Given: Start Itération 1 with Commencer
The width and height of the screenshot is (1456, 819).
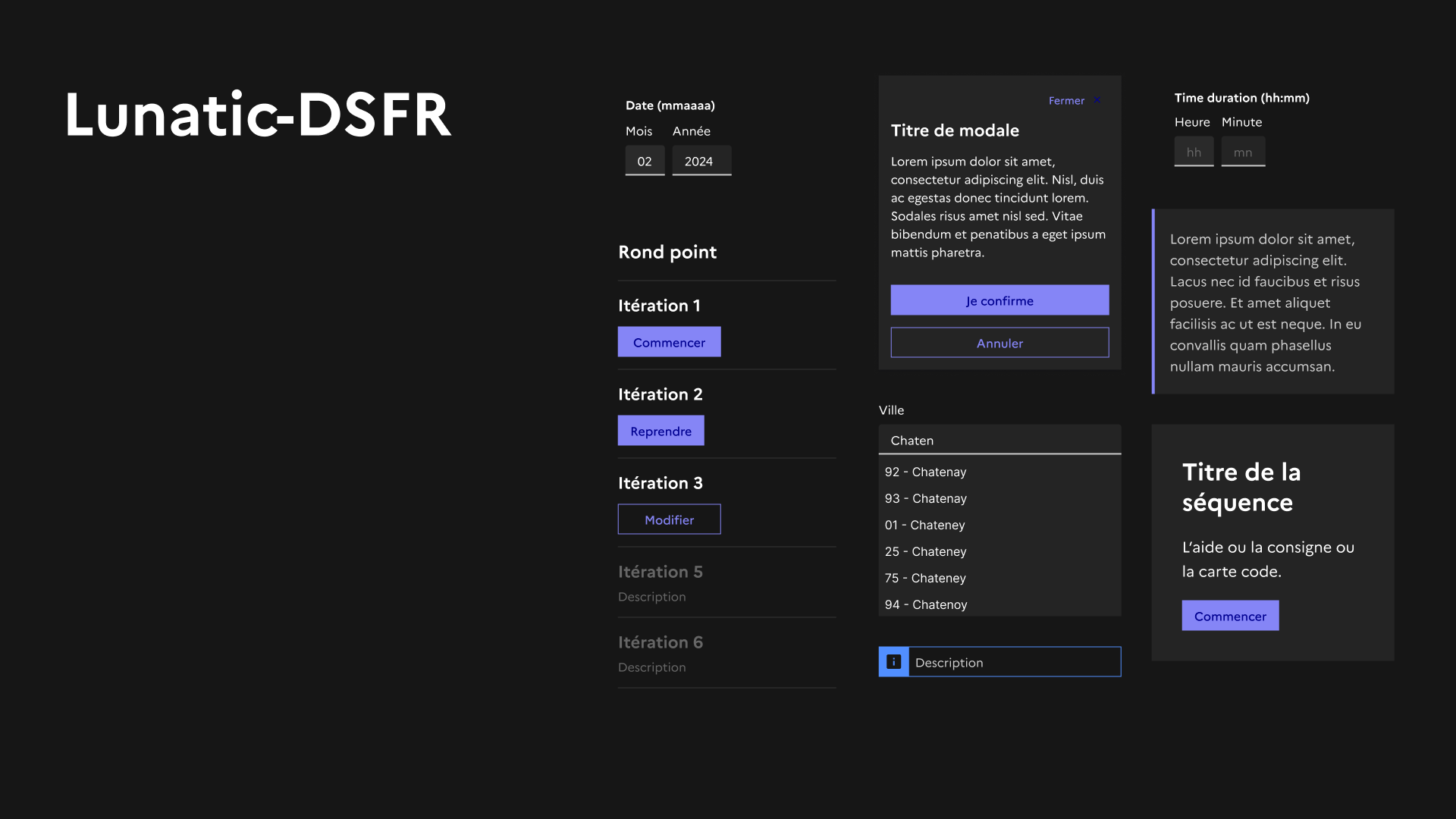Looking at the screenshot, I should 669,342.
